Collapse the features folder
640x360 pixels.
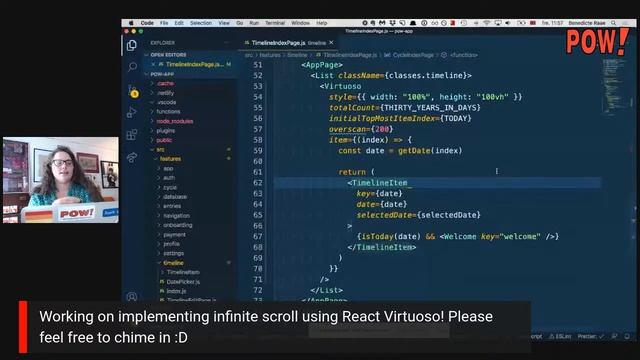coord(170,159)
